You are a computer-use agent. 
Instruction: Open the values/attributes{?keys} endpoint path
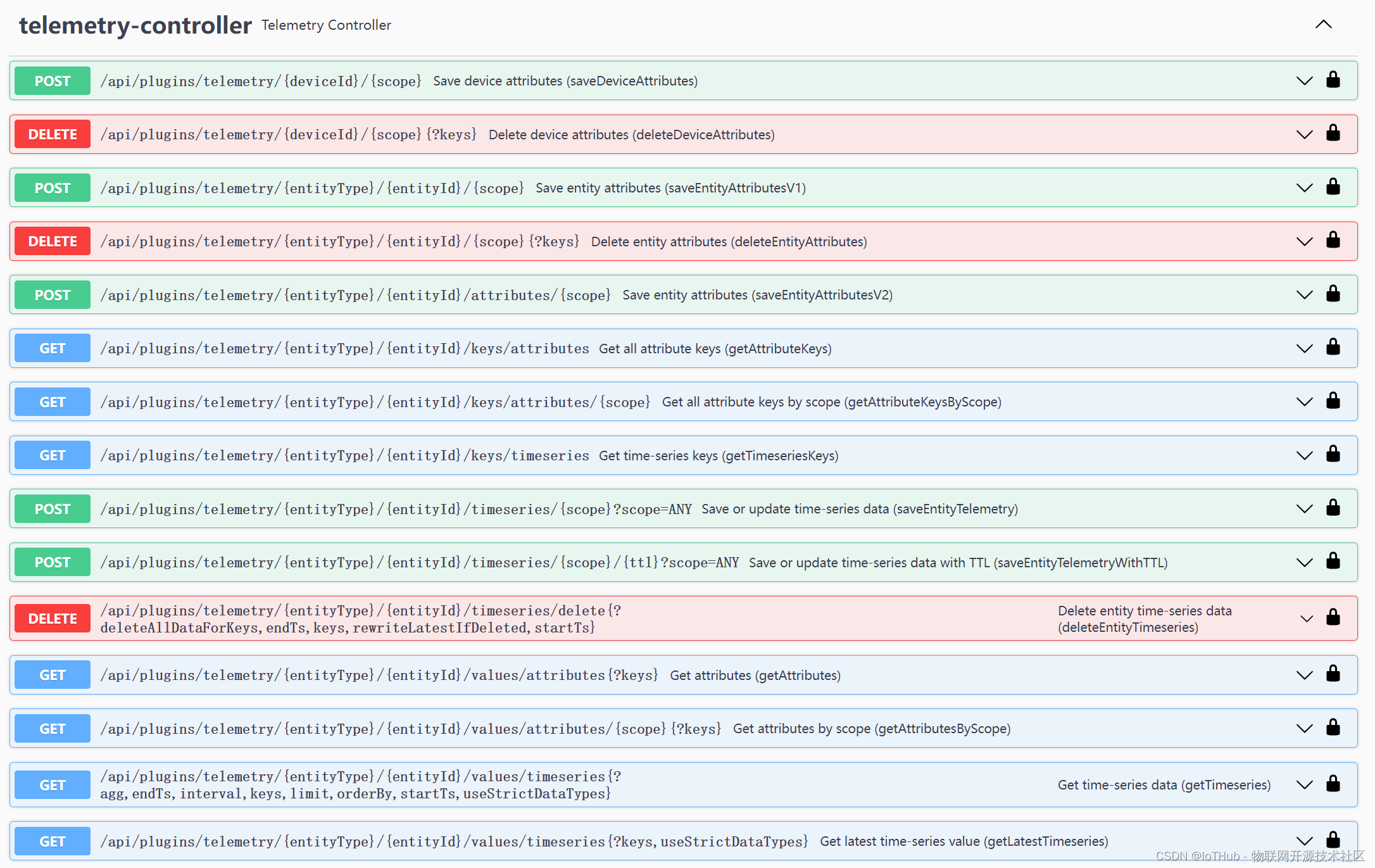click(379, 675)
